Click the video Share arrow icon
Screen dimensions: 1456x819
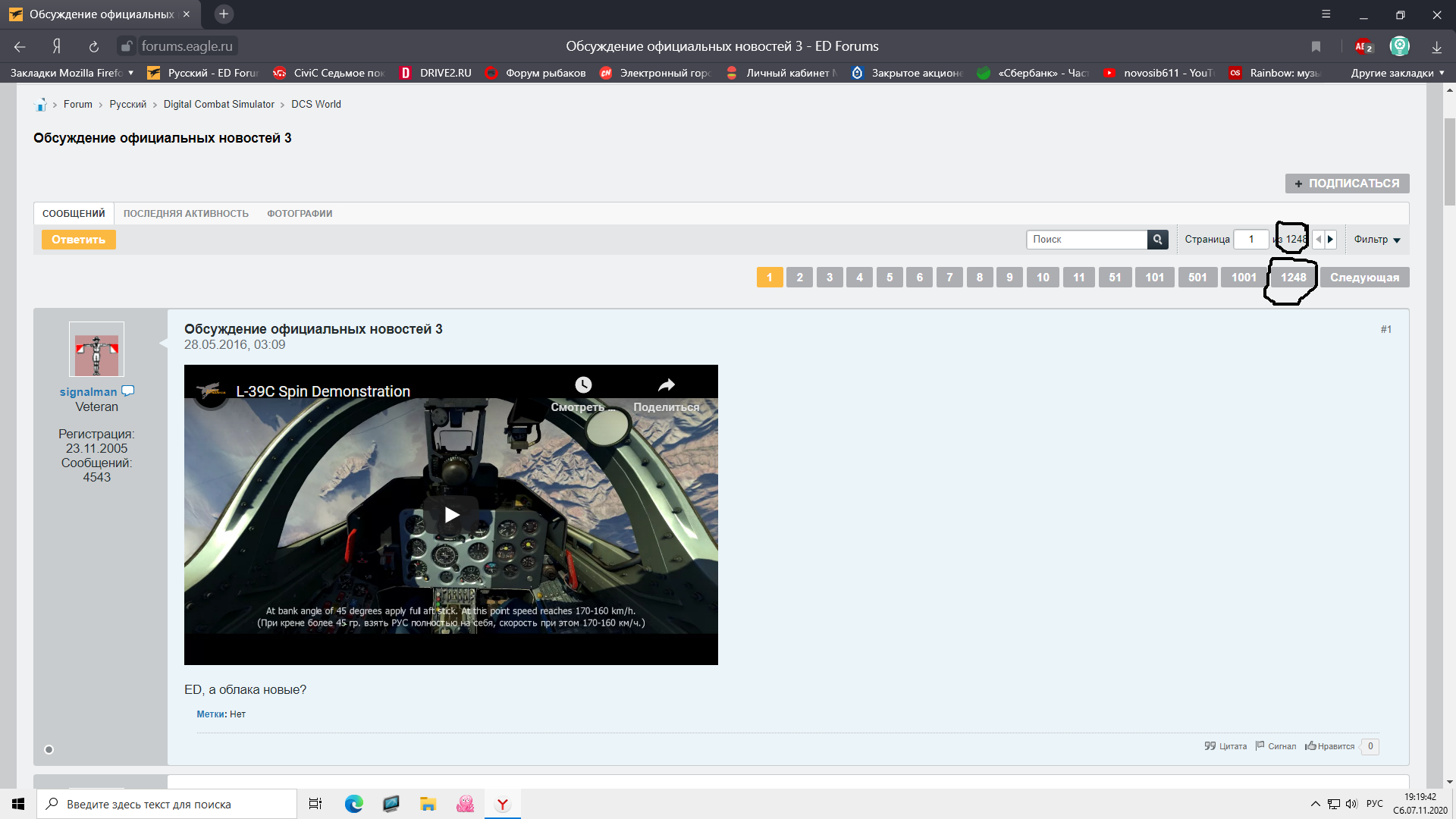coord(666,385)
